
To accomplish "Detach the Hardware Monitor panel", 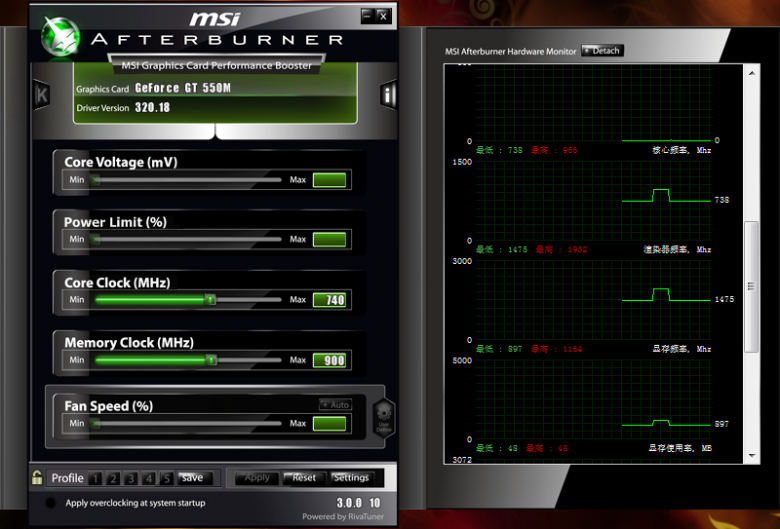I will pyautogui.click(x=602, y=51).
